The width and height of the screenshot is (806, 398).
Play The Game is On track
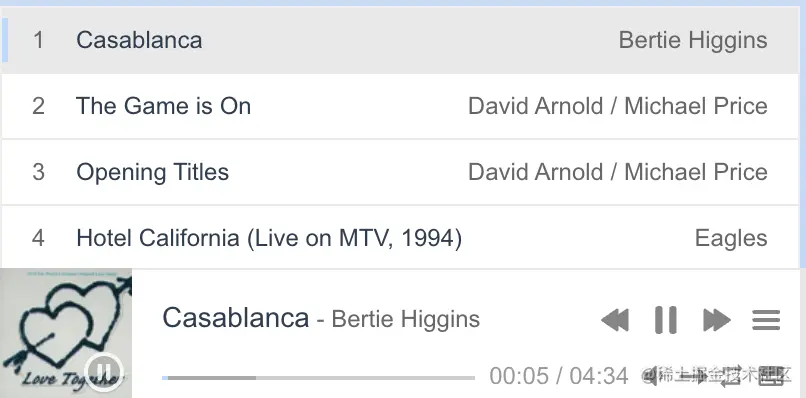400,106
